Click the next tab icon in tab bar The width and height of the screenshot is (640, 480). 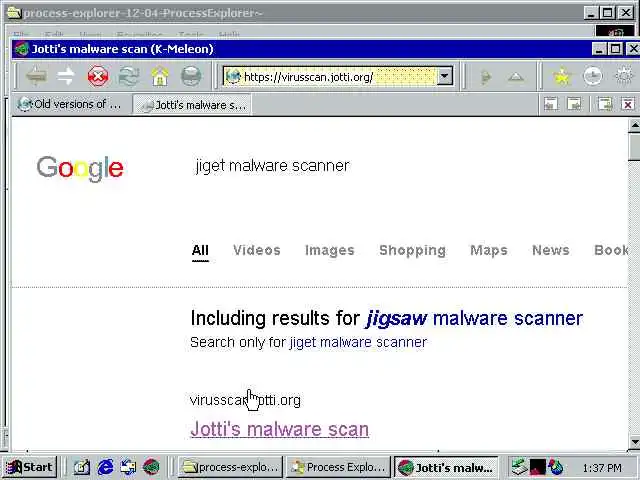[x=575, y=104]
